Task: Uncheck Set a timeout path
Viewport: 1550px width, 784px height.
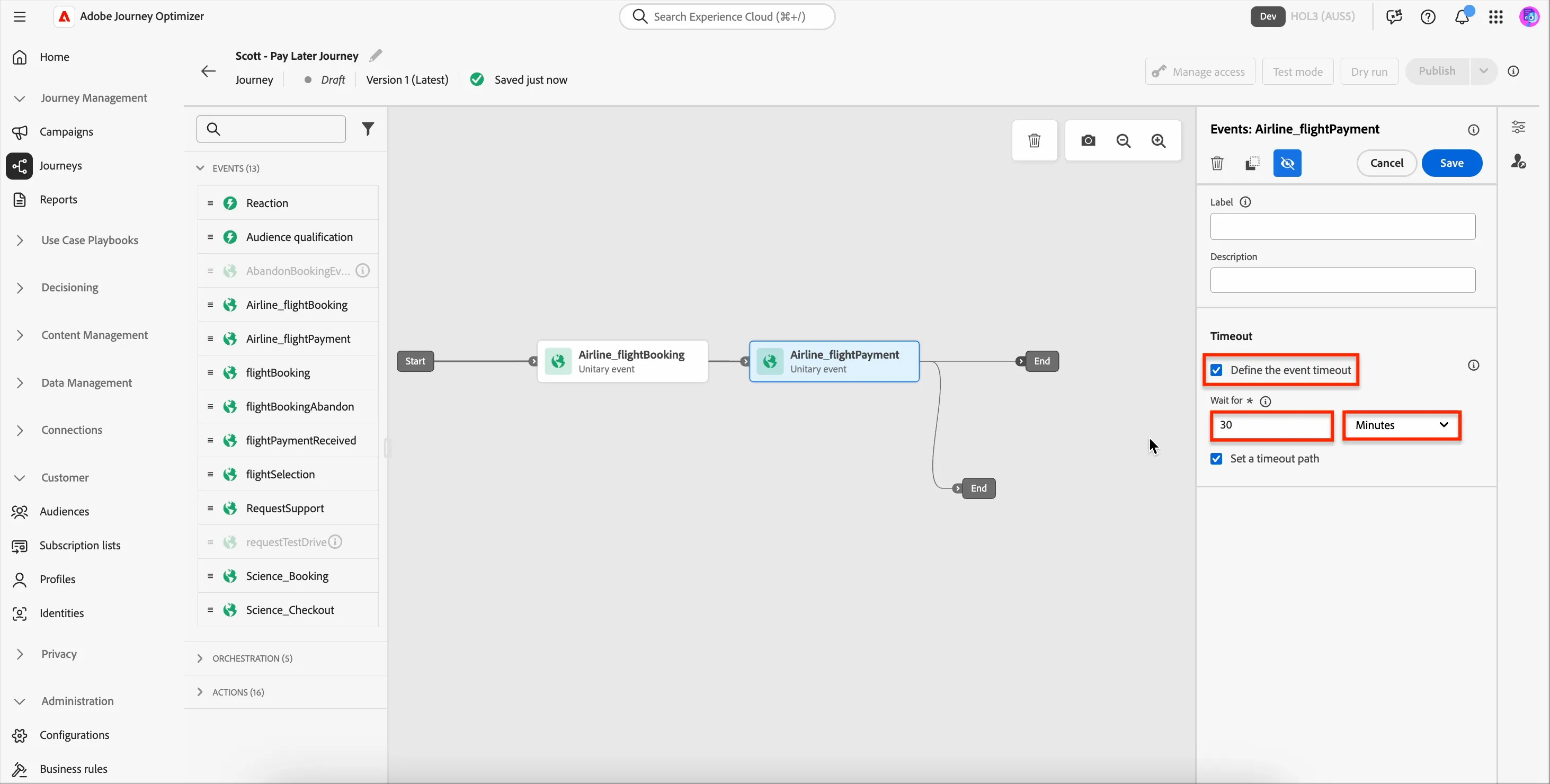Action: [1217, 459]
